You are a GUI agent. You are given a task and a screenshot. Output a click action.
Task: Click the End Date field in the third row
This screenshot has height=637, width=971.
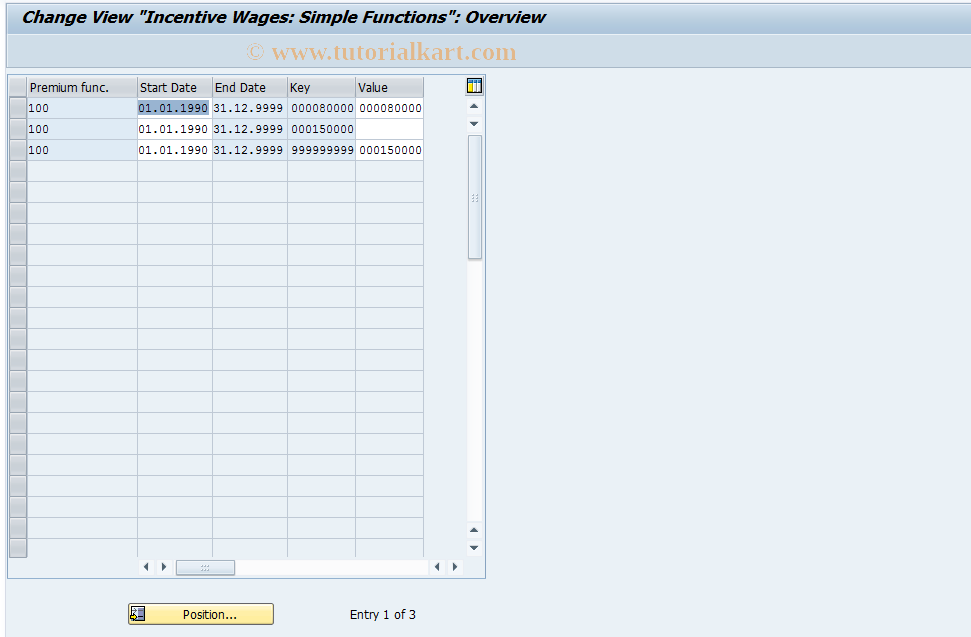250,150
